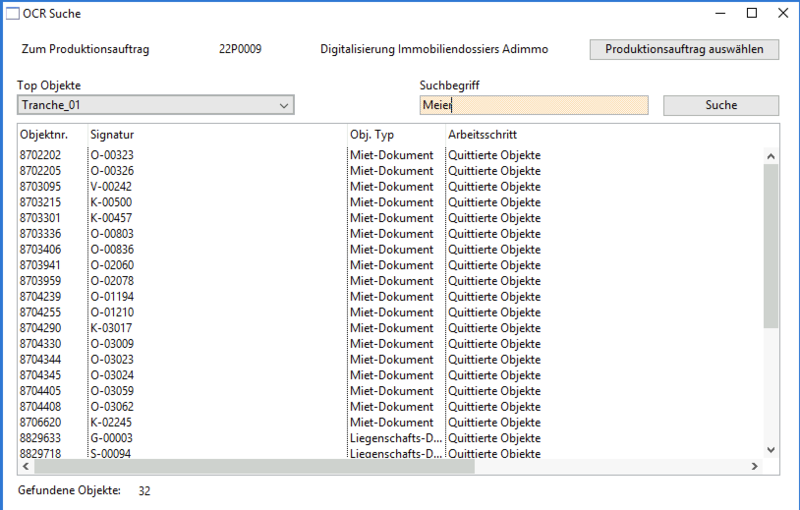This screenshot has width=800, height=510.
Task: Select Liegenschafts-D row 8829633
Action: 40,438
